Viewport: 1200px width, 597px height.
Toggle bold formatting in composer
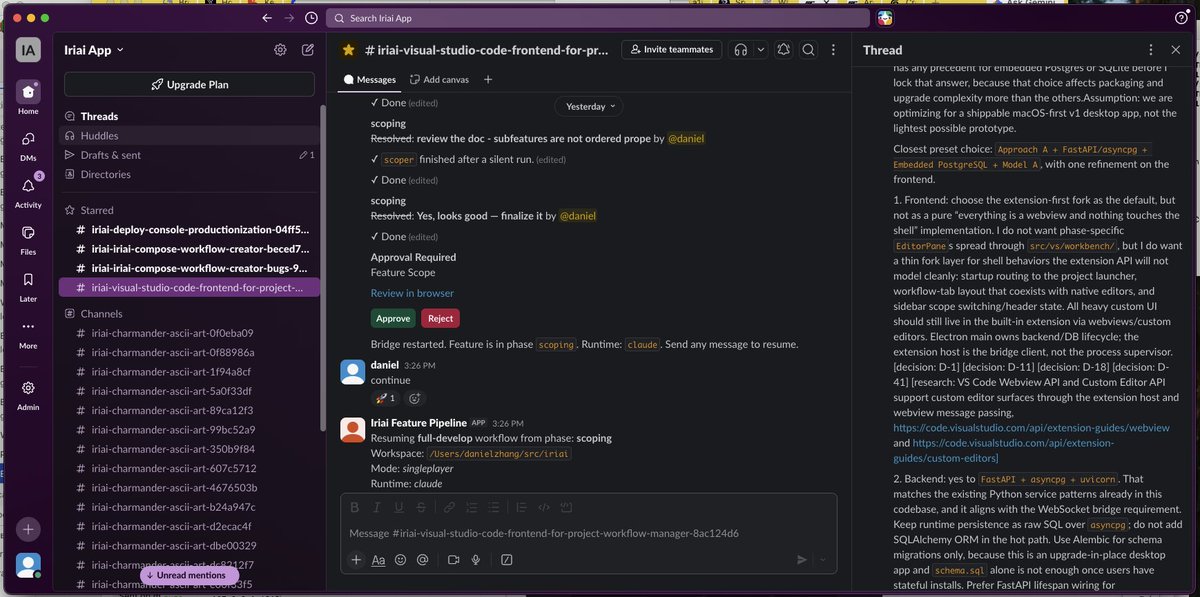(x=354, y=507)
